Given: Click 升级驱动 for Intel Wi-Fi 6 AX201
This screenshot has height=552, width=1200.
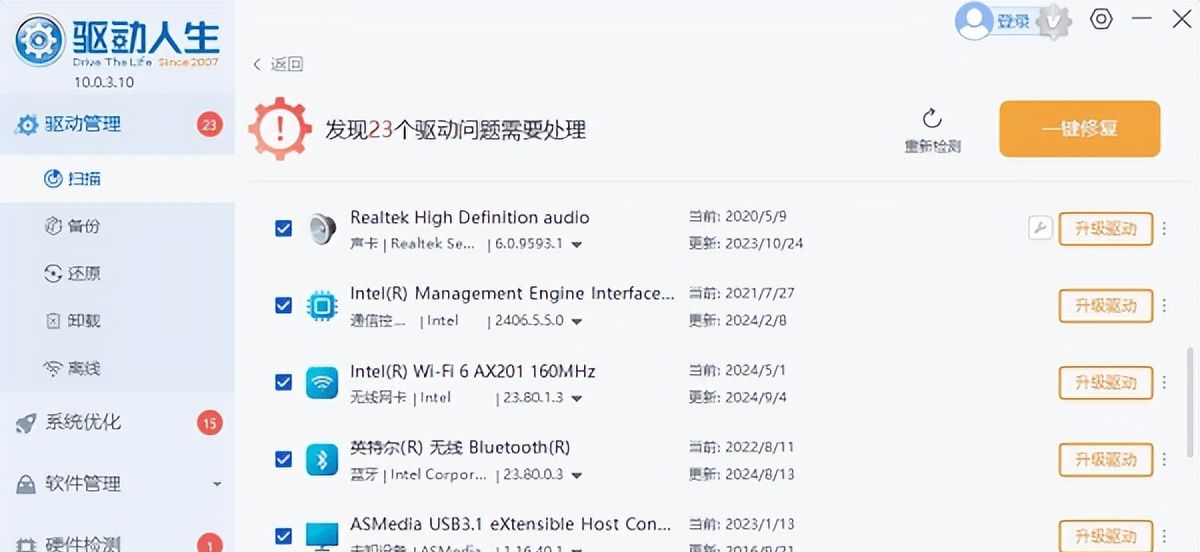Looking at the screenshot, I should coord(1105,382).
